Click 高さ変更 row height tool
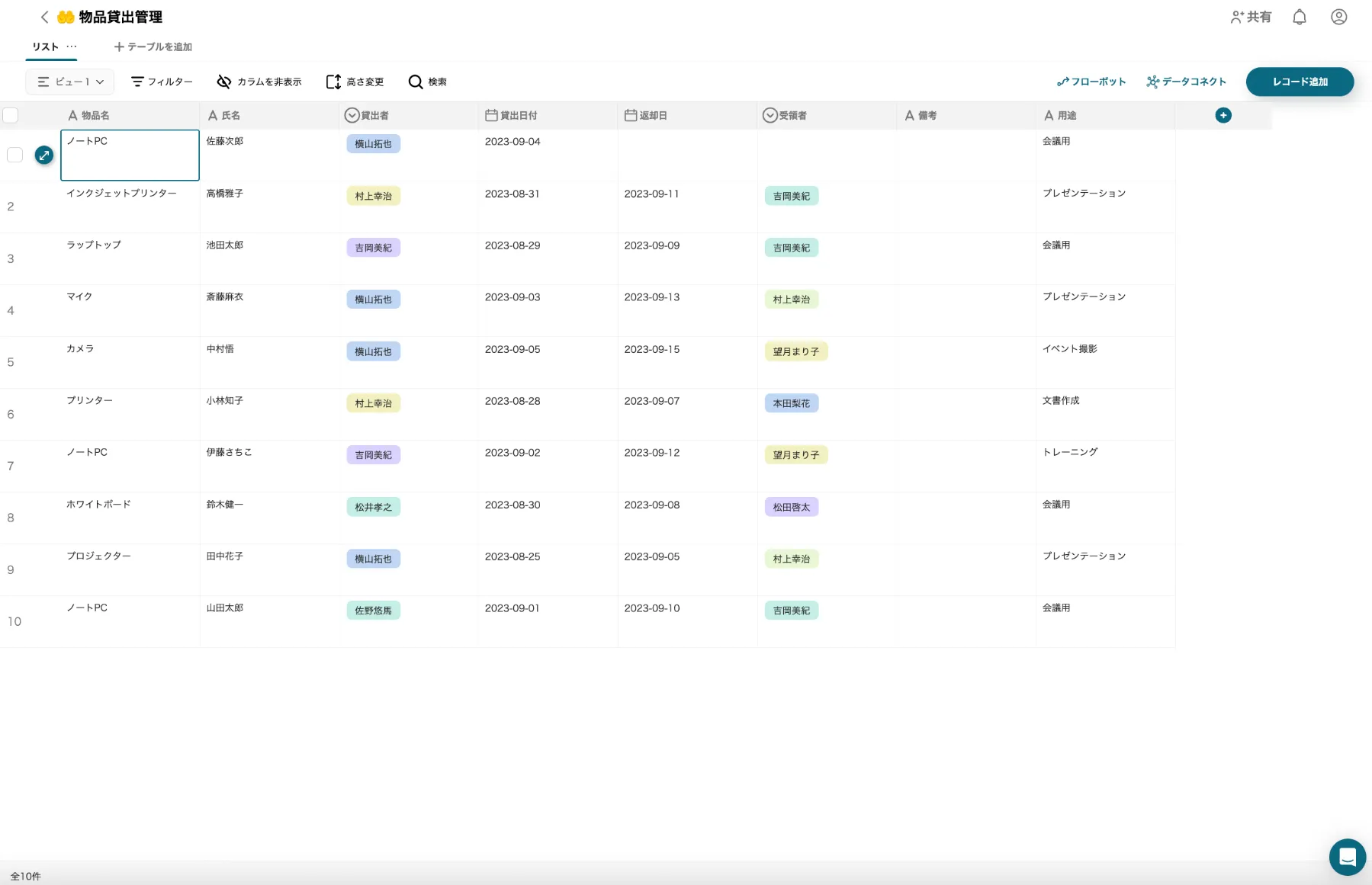Viewport: 1372px width, 885px height. pos(355,82)
